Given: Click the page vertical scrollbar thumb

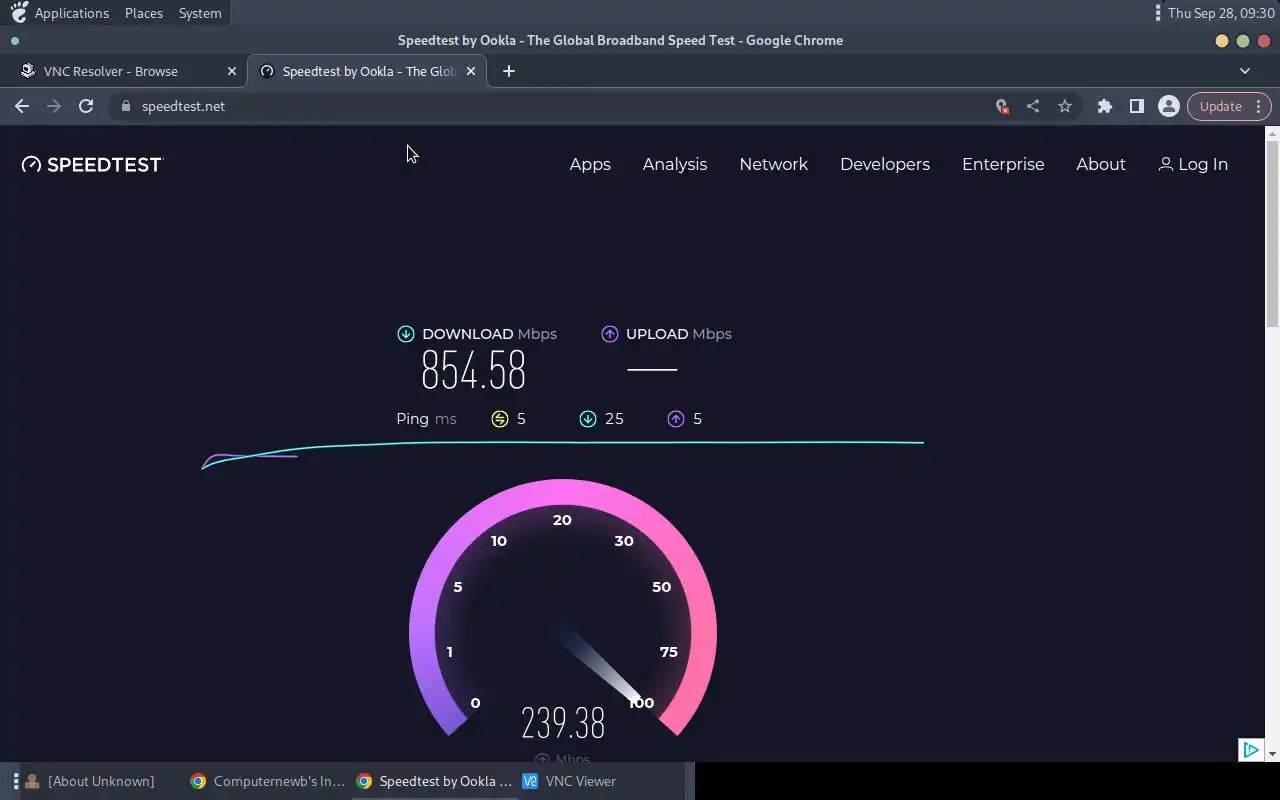Looking at the screenshot, I should 1272,233.
